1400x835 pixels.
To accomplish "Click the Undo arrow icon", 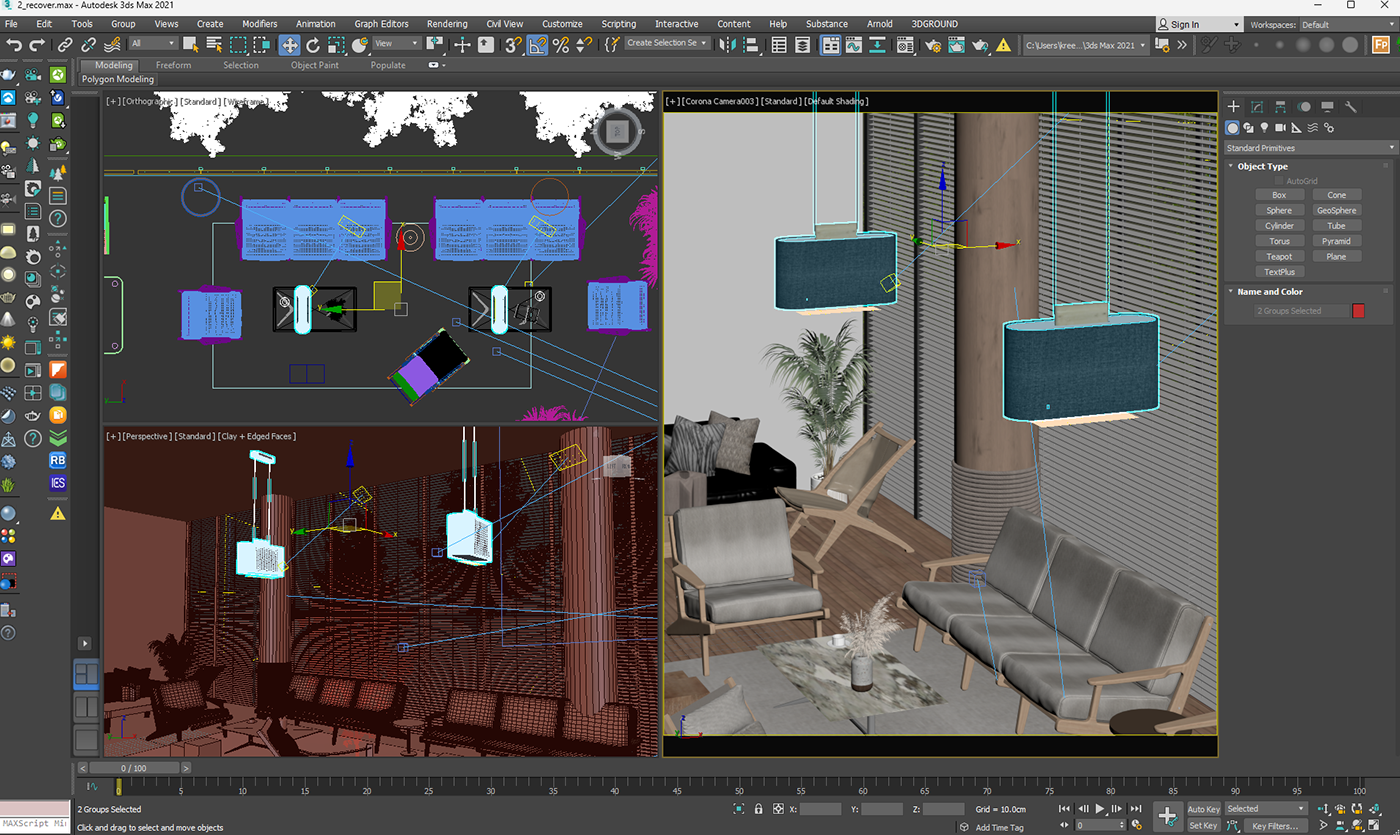I will click(x=14, y=44).
